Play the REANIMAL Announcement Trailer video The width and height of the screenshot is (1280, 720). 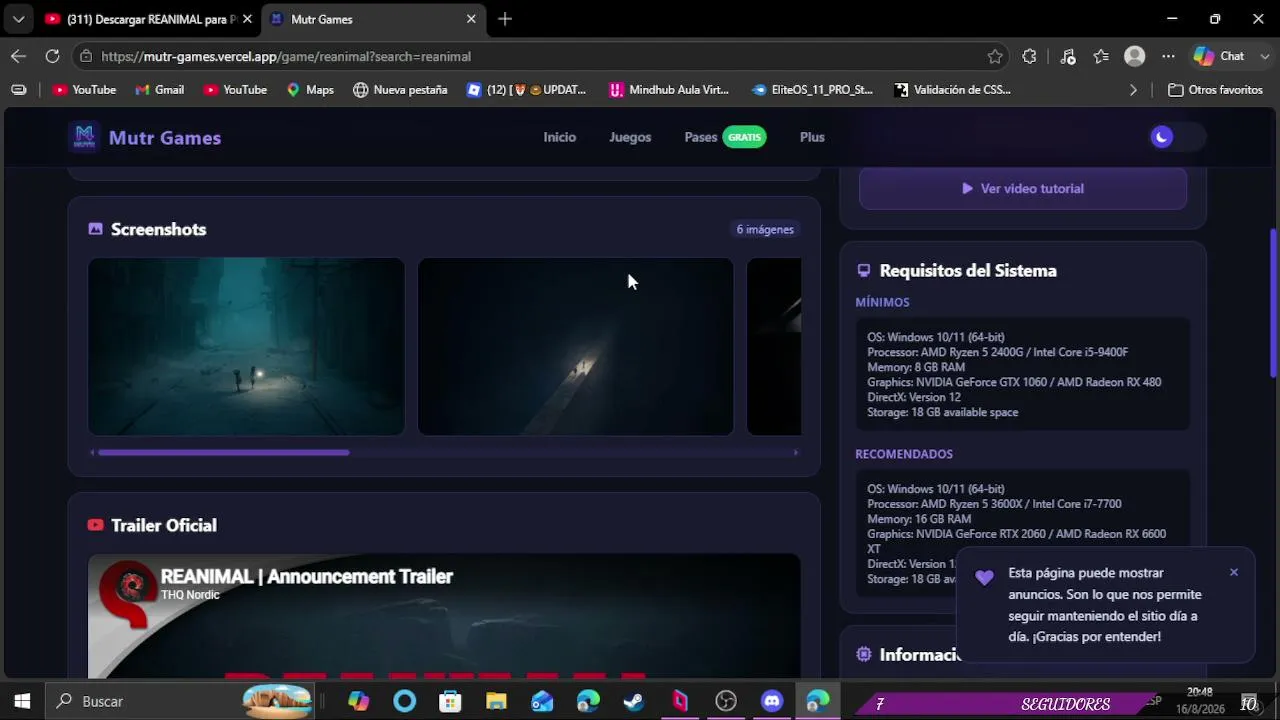click(444, 617)
